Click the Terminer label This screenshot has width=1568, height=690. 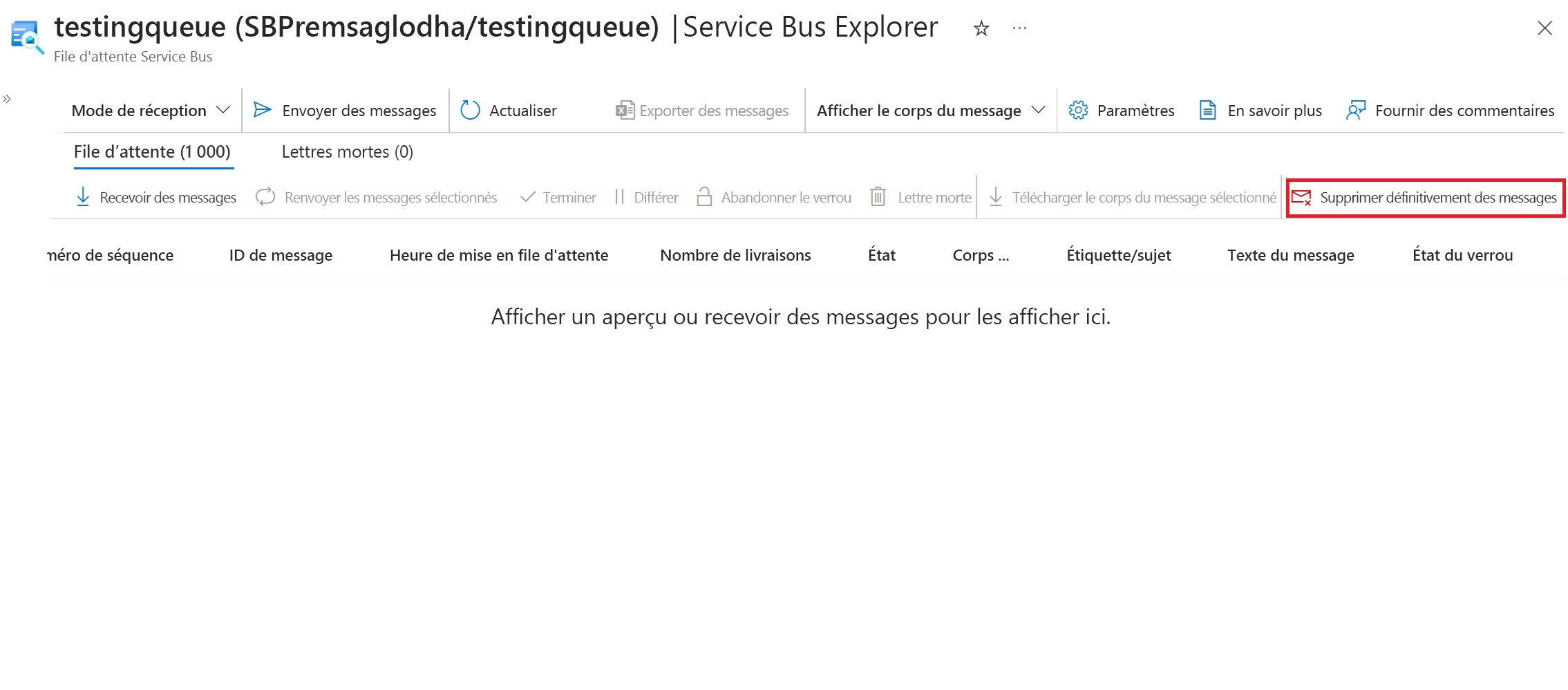pos(569,198)
